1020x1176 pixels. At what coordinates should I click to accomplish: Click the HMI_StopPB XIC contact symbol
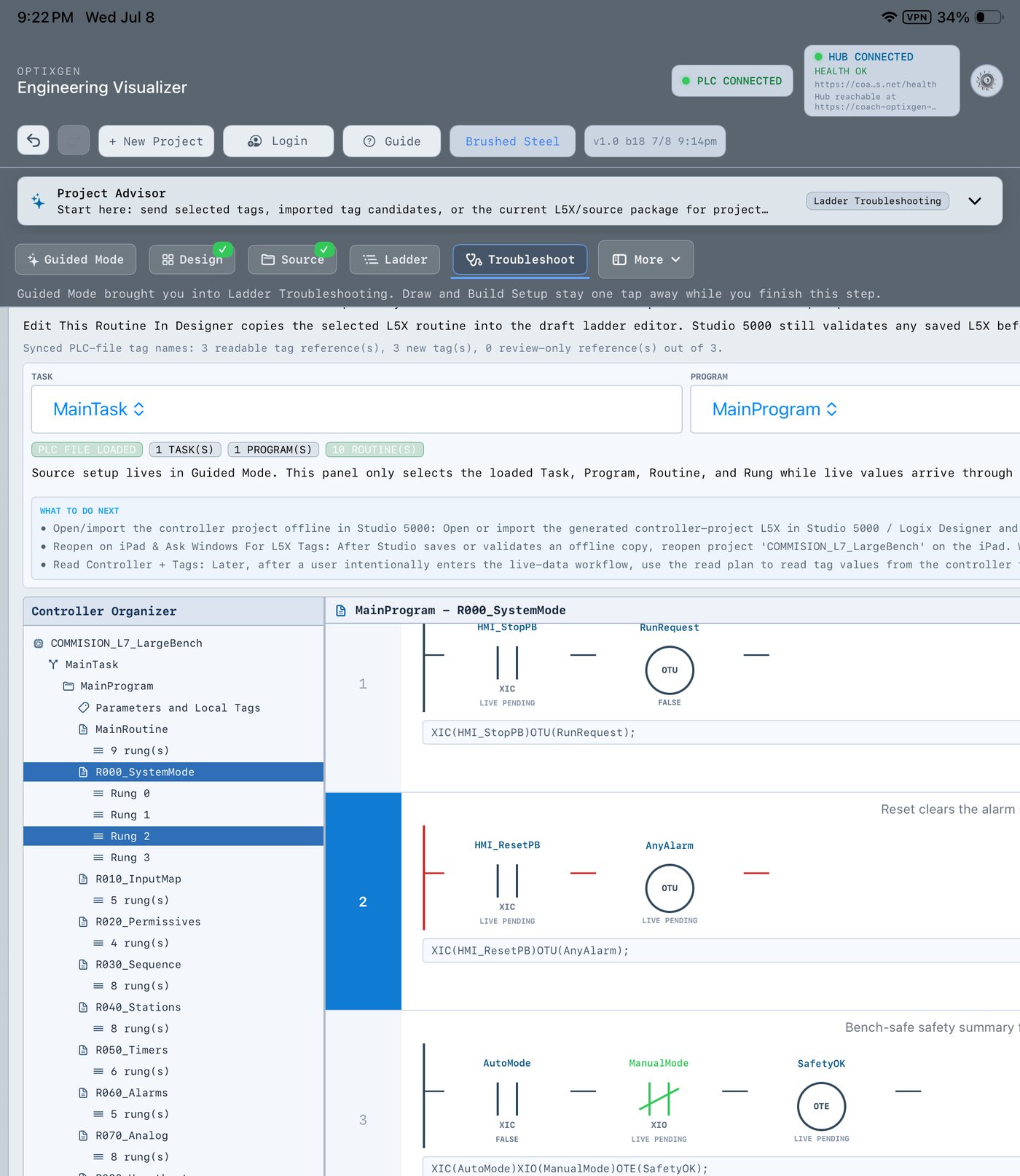(507, 663)
